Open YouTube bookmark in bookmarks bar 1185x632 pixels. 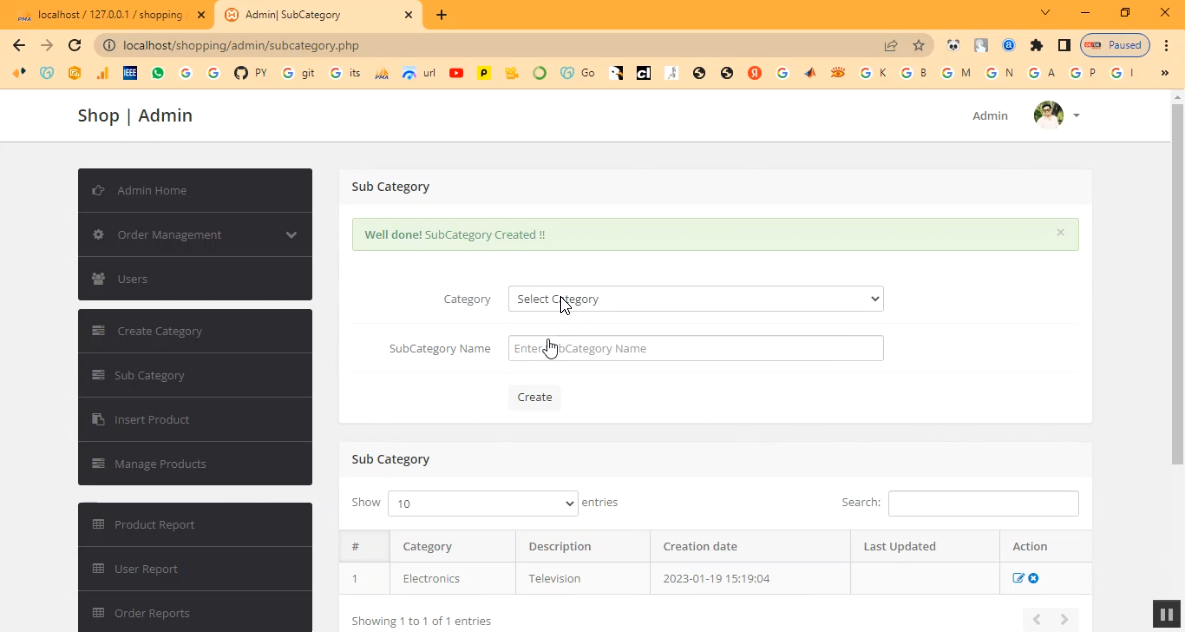[456, 73]
